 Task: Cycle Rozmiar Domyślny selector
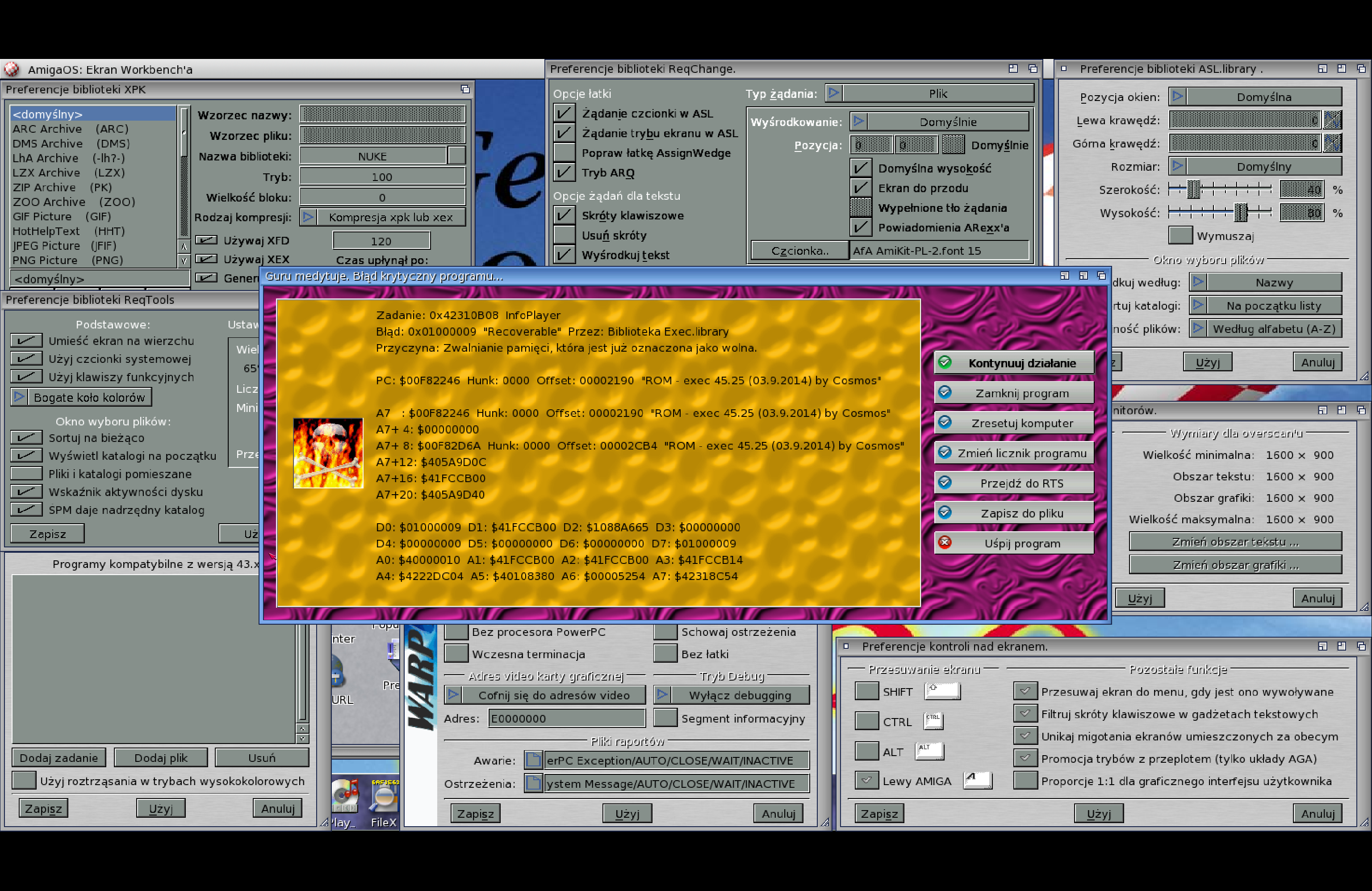(1255, 166)
